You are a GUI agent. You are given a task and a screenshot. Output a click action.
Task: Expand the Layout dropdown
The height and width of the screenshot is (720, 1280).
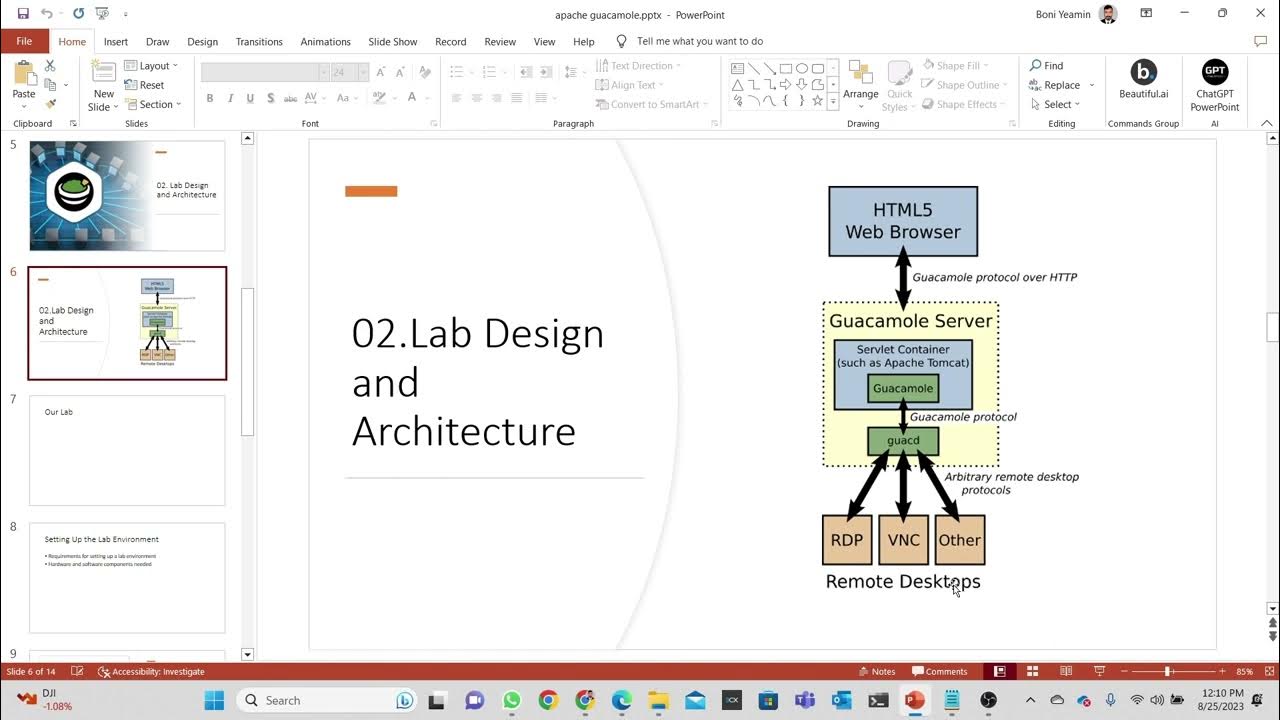(151, 66)
